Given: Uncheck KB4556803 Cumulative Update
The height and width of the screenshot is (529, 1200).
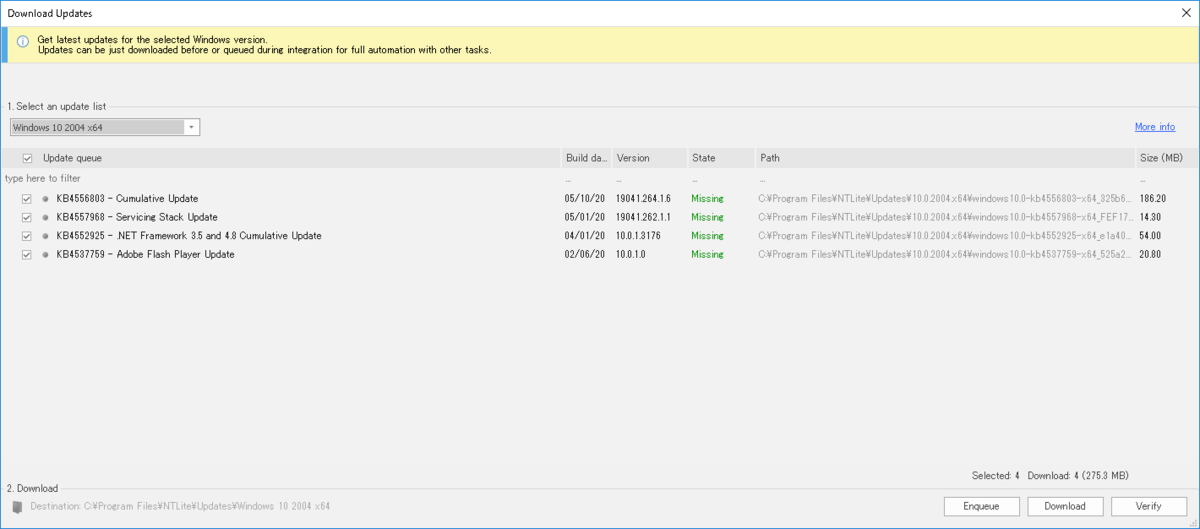Looking at the screenshot, I should pyautogui.click(x=27, y=199).
